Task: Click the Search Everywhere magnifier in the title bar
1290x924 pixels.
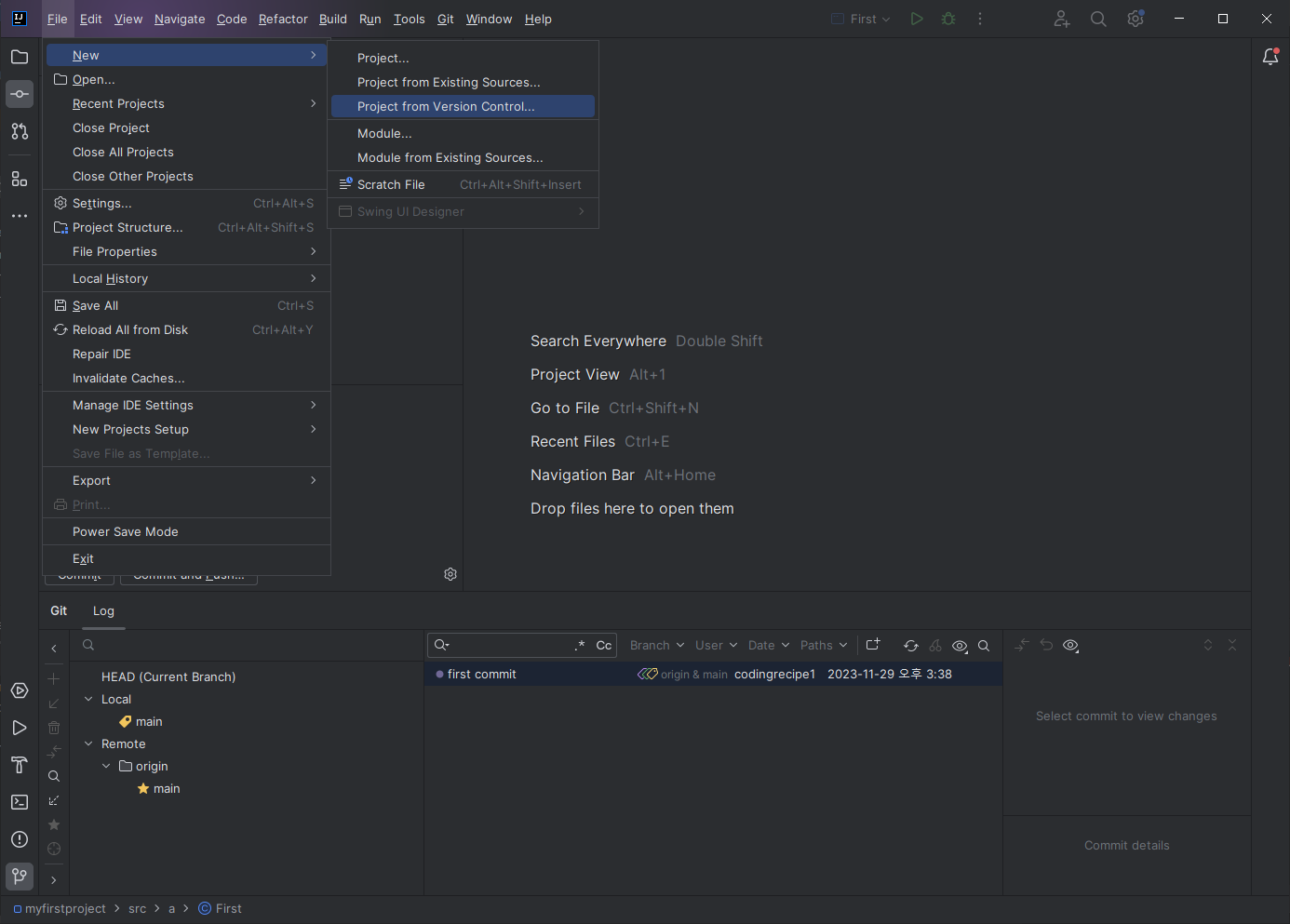Action: [x=1098, y=19]
